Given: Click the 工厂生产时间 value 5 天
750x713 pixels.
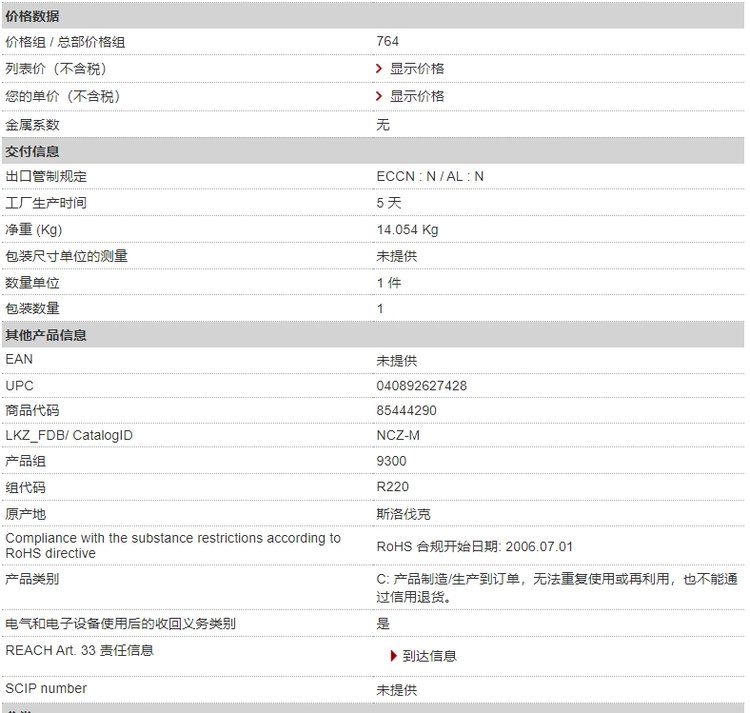Looking at the screenshot, I should (x=389, y=203).
